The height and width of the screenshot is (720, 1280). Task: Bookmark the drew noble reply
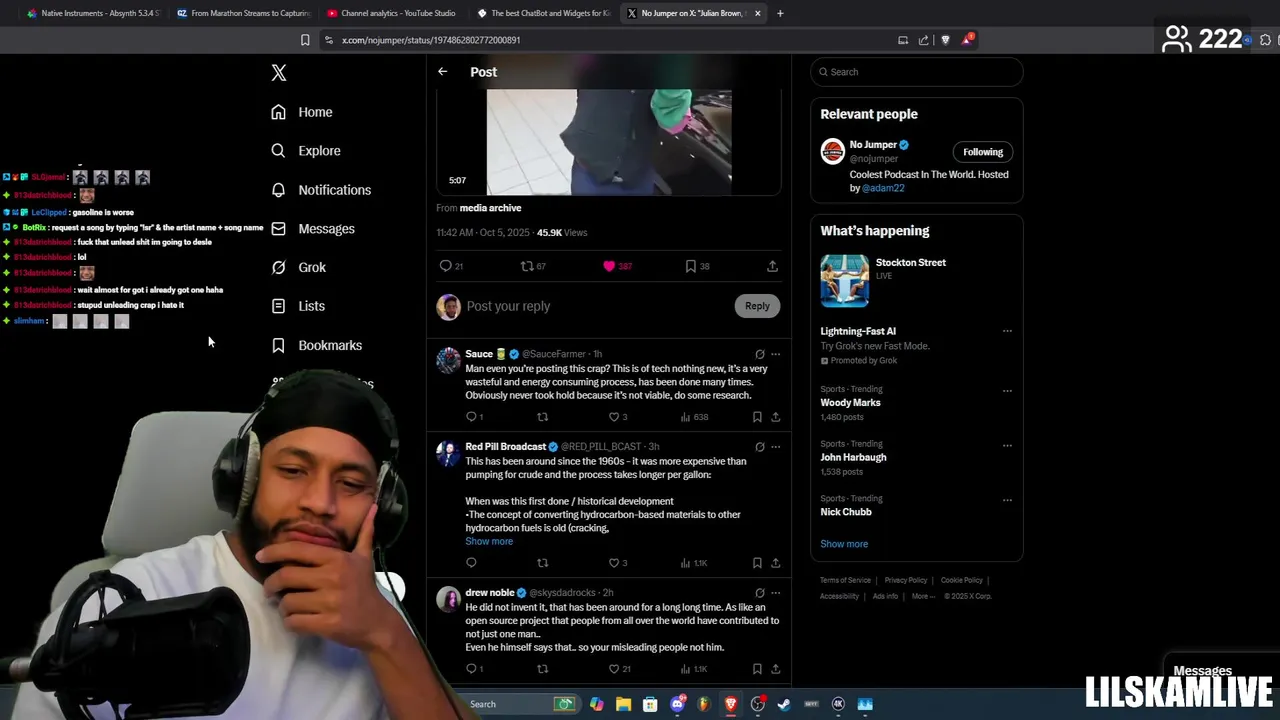click(x=757, y=669)
